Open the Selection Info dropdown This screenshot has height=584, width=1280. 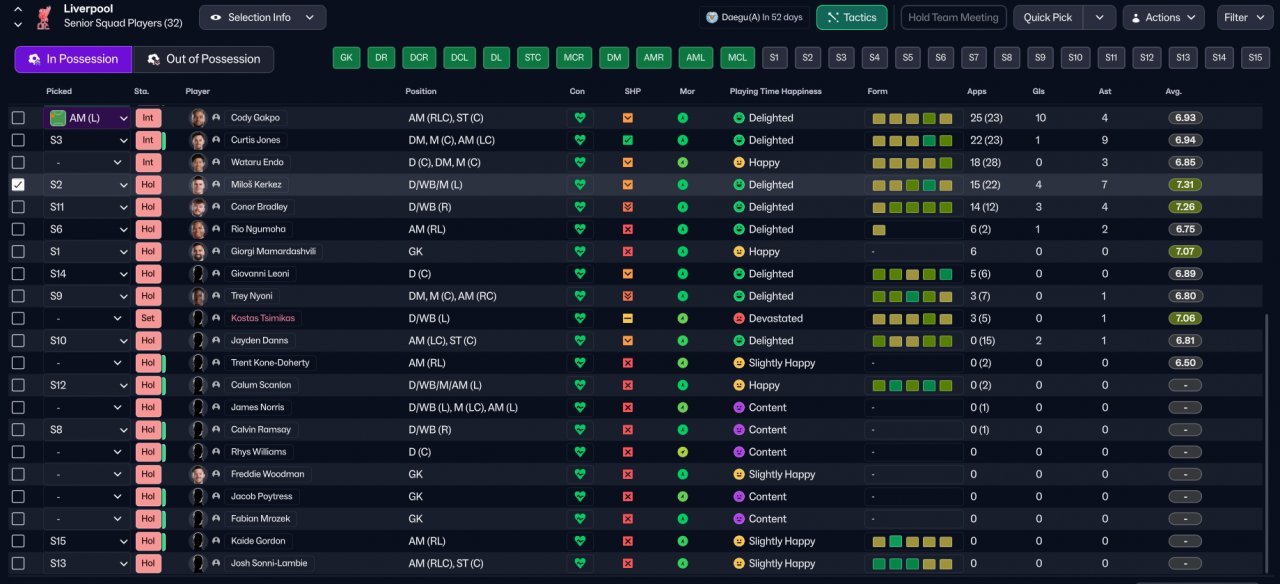pos(262,17)
